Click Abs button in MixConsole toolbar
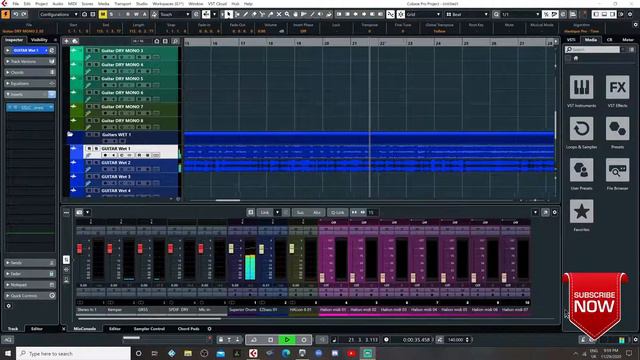640x360 pixels. tap(317, 212)
